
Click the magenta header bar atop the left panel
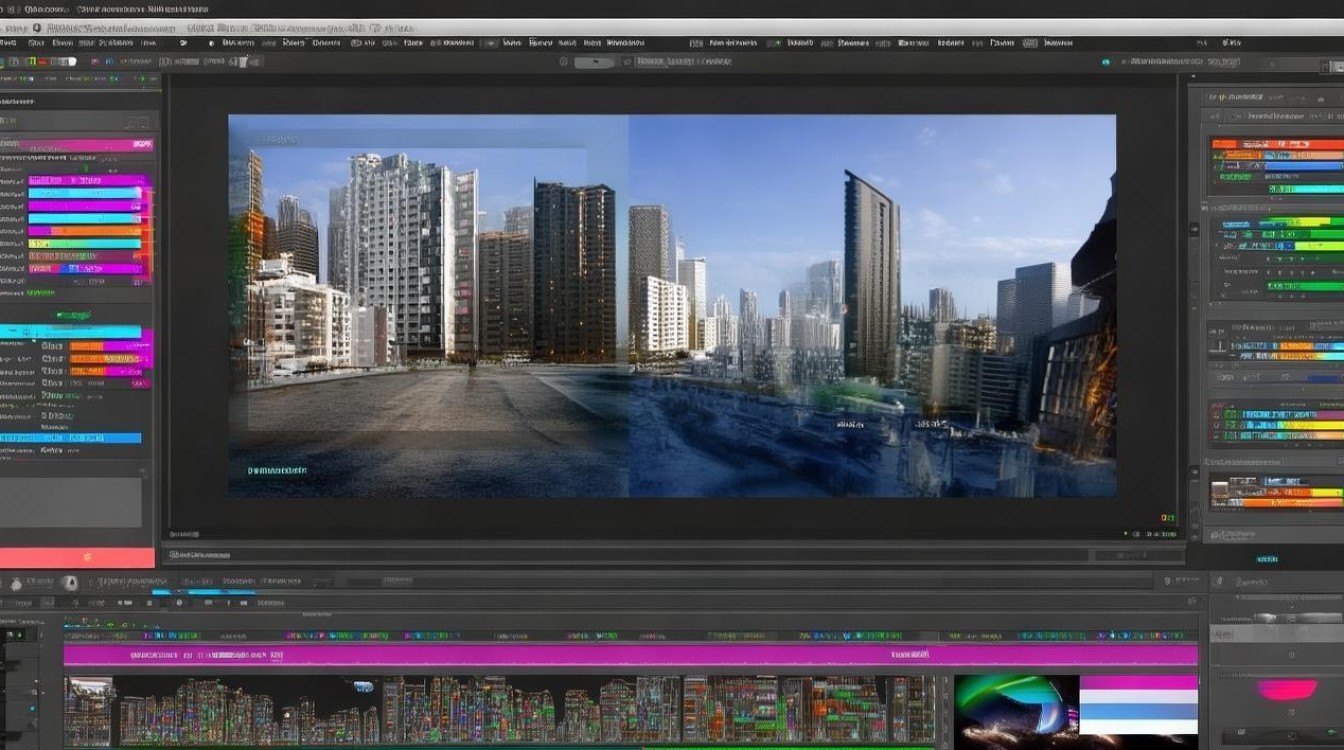[x=77, y=144]
